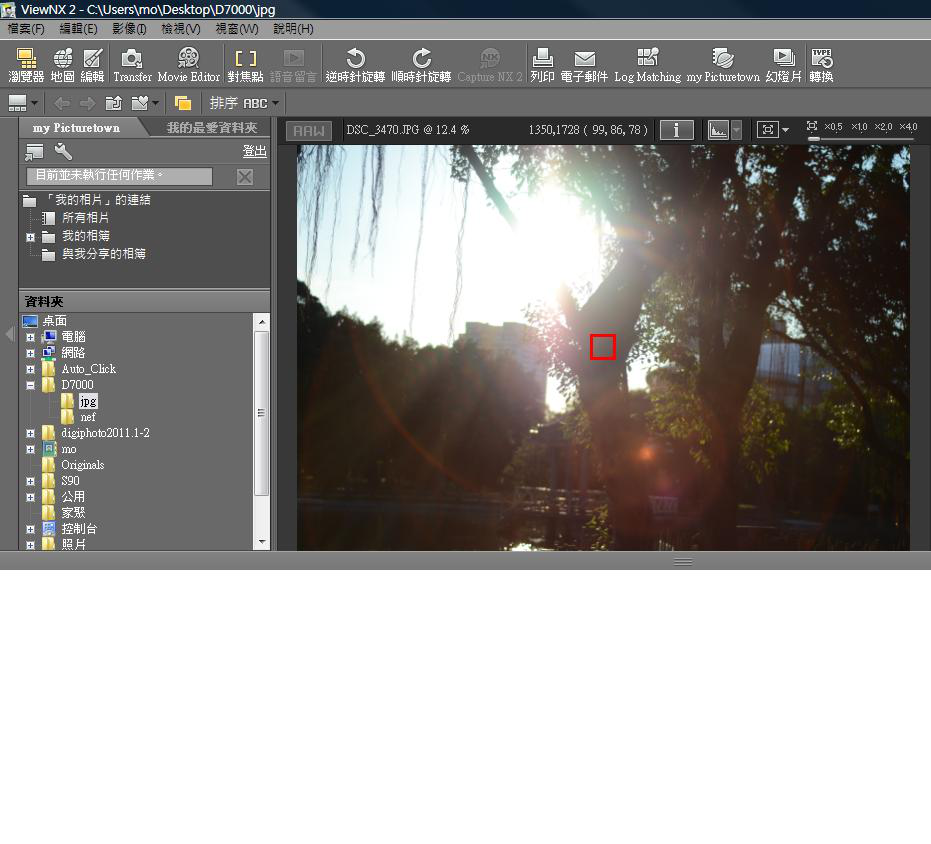Rotate image clockwise (順時針旋轉)
The height and width of the screenshot is (844, 931).
[x=421, y=65]
